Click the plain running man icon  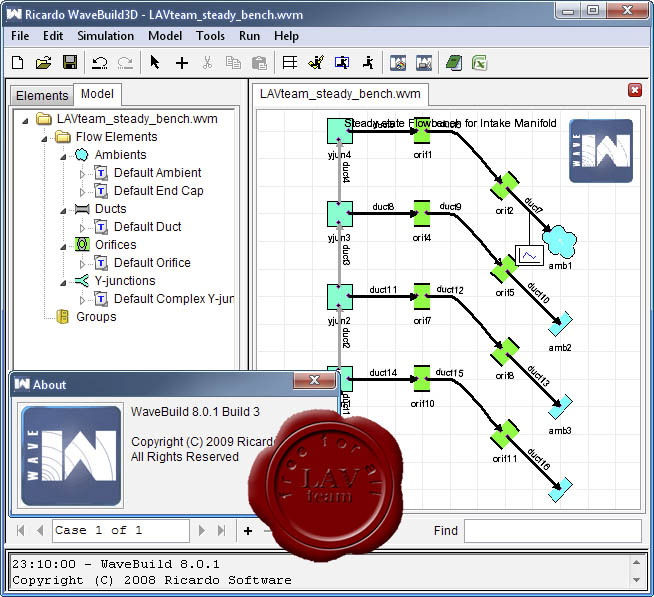[x=368, y=63]
